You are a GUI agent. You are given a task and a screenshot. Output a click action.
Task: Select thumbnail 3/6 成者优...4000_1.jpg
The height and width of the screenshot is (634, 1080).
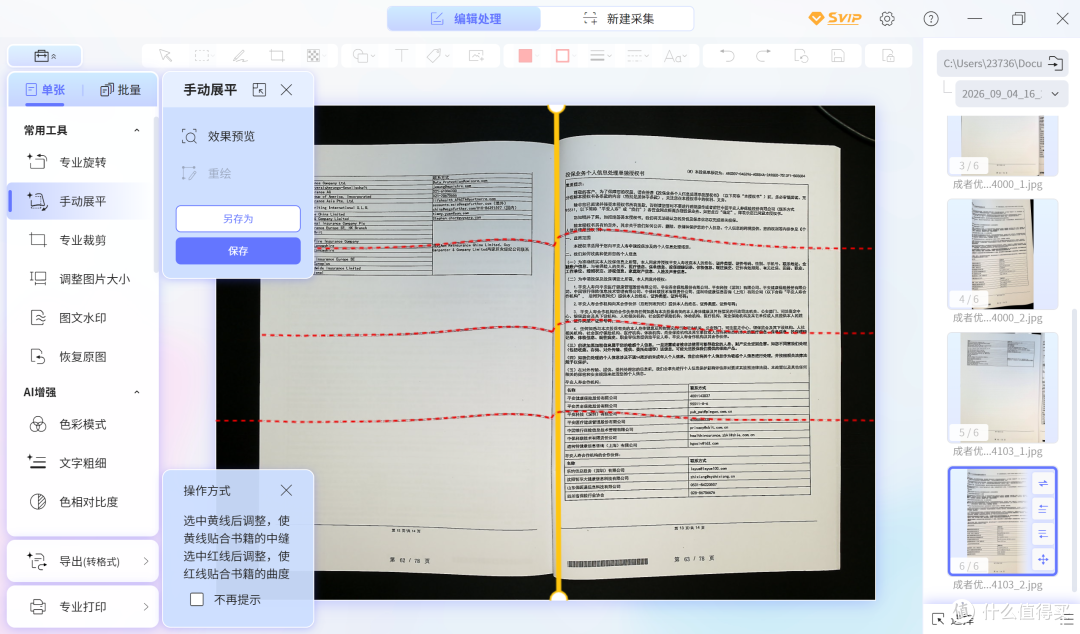[x=1002, y=146]
